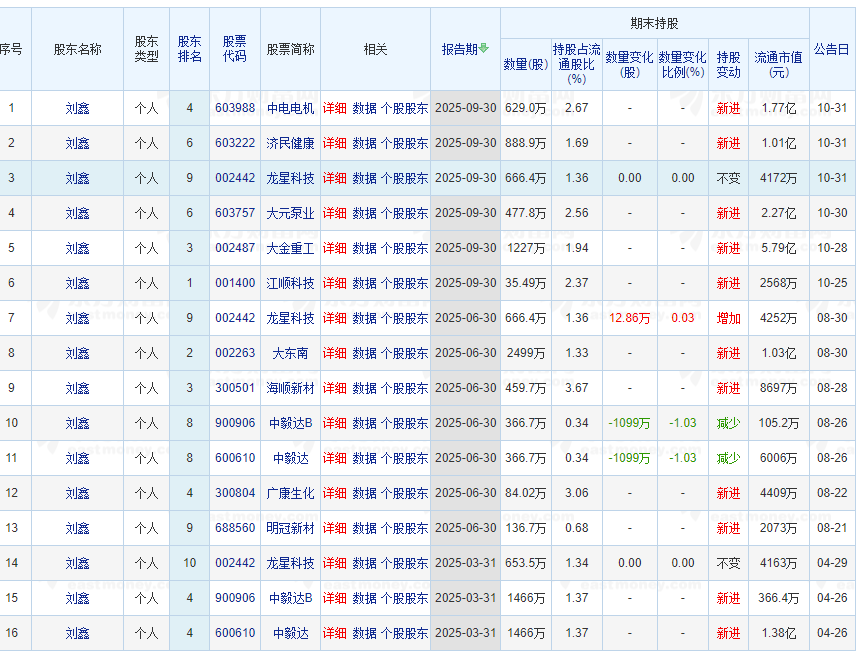Click the green sort arrow next to 报告期
This screenshot has width=859, height=651.
click(x=481, y=48)
